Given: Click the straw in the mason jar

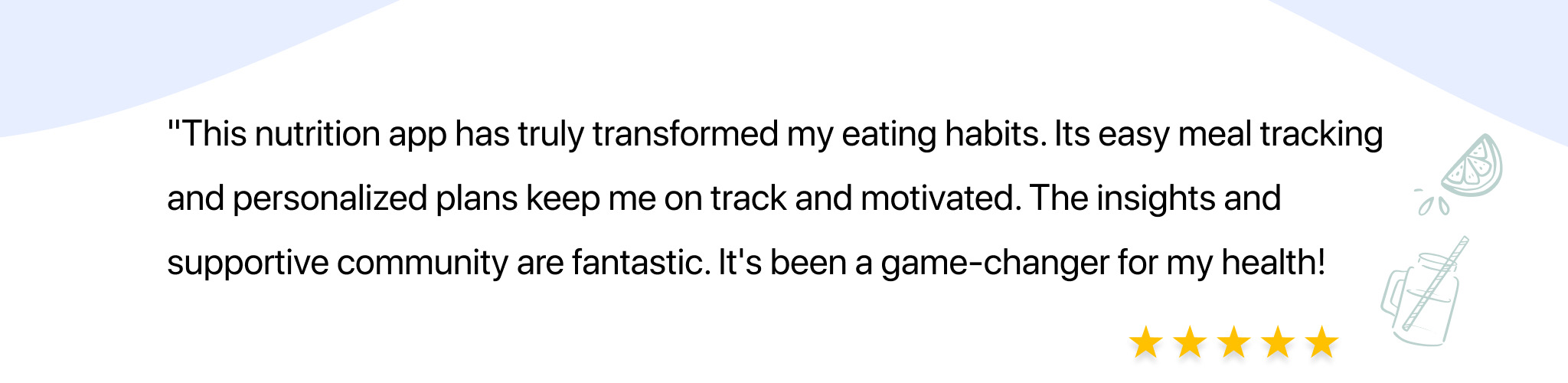Looking at the screenshot, I should [1437, 282].
